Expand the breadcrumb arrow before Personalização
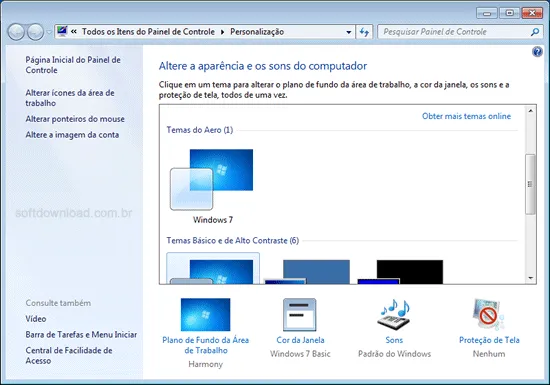The height and width of the screenshot is (385, 550). (222, 32)
